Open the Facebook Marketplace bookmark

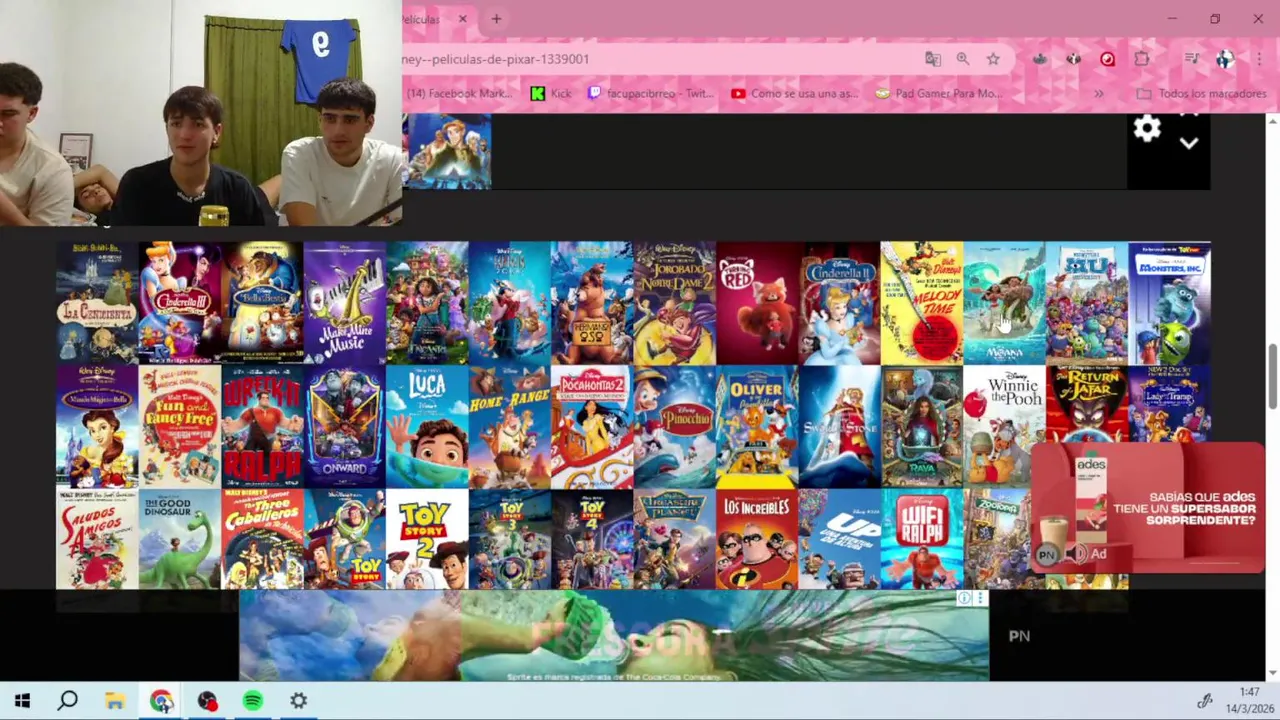click(x=458, y=93)
